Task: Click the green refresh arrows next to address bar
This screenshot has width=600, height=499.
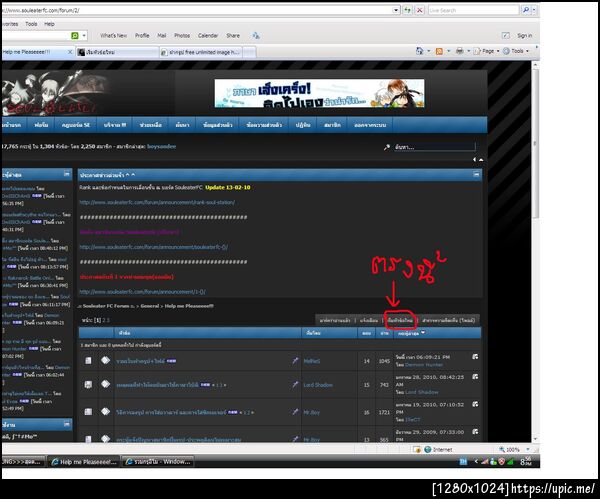Action: tap(408, 10)
